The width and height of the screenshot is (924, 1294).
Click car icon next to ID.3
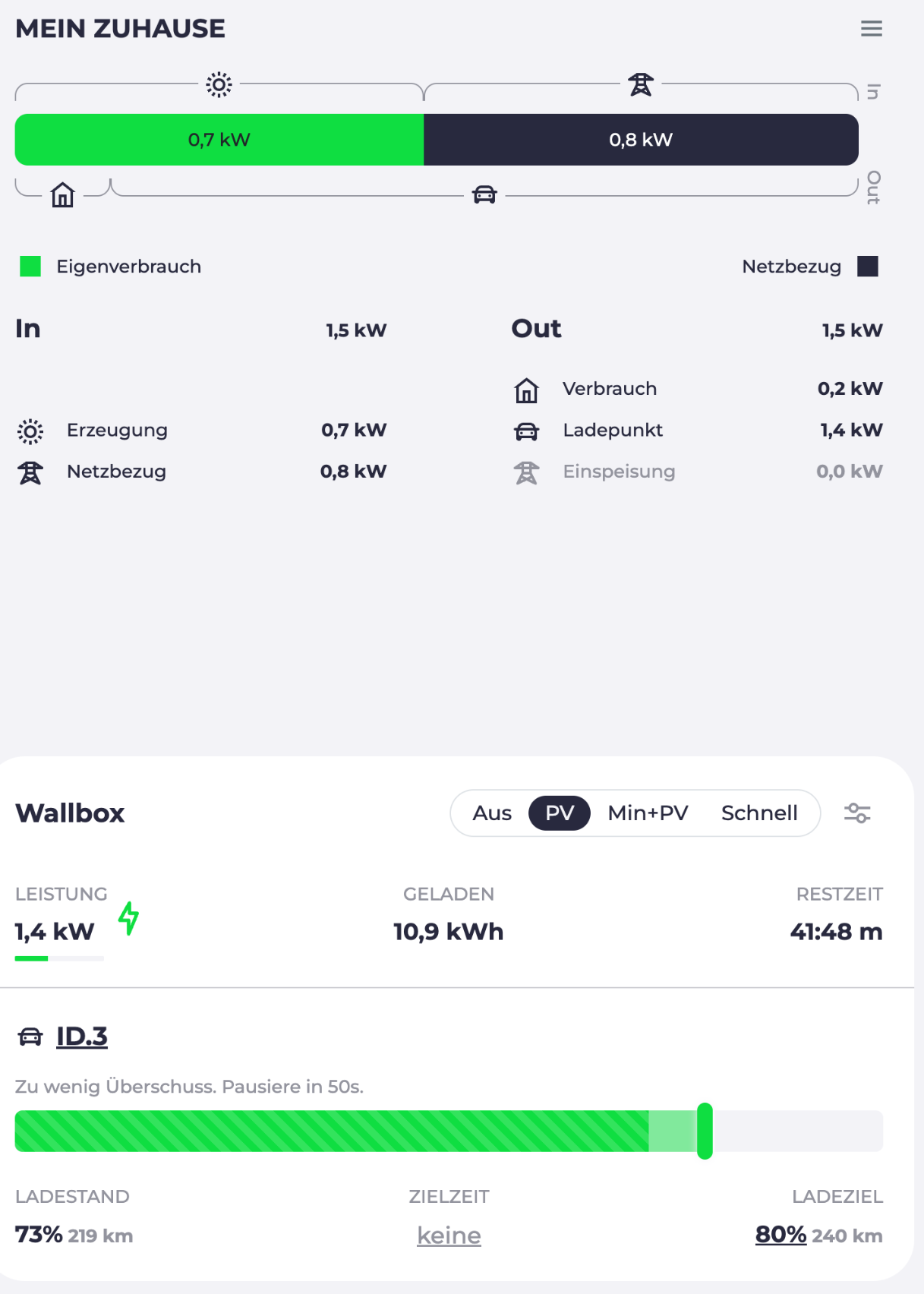click(x=30, y=1037)
